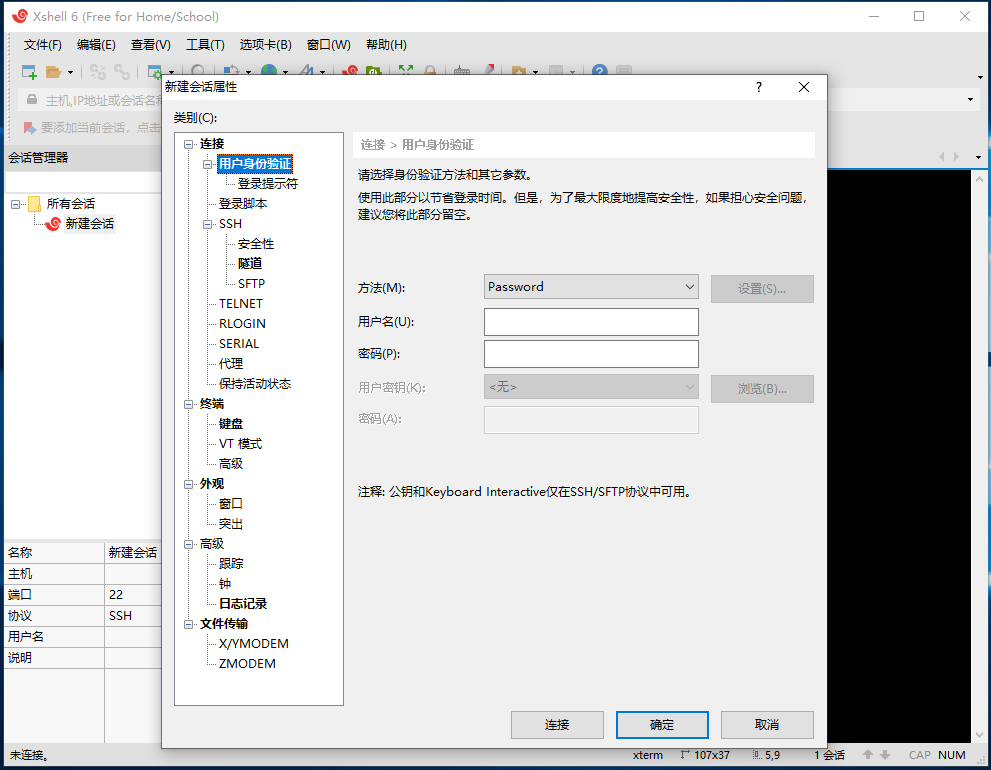Collapse the 所有会话 node in the session manager
Viewport: 991px width, 770px height.
16,204
